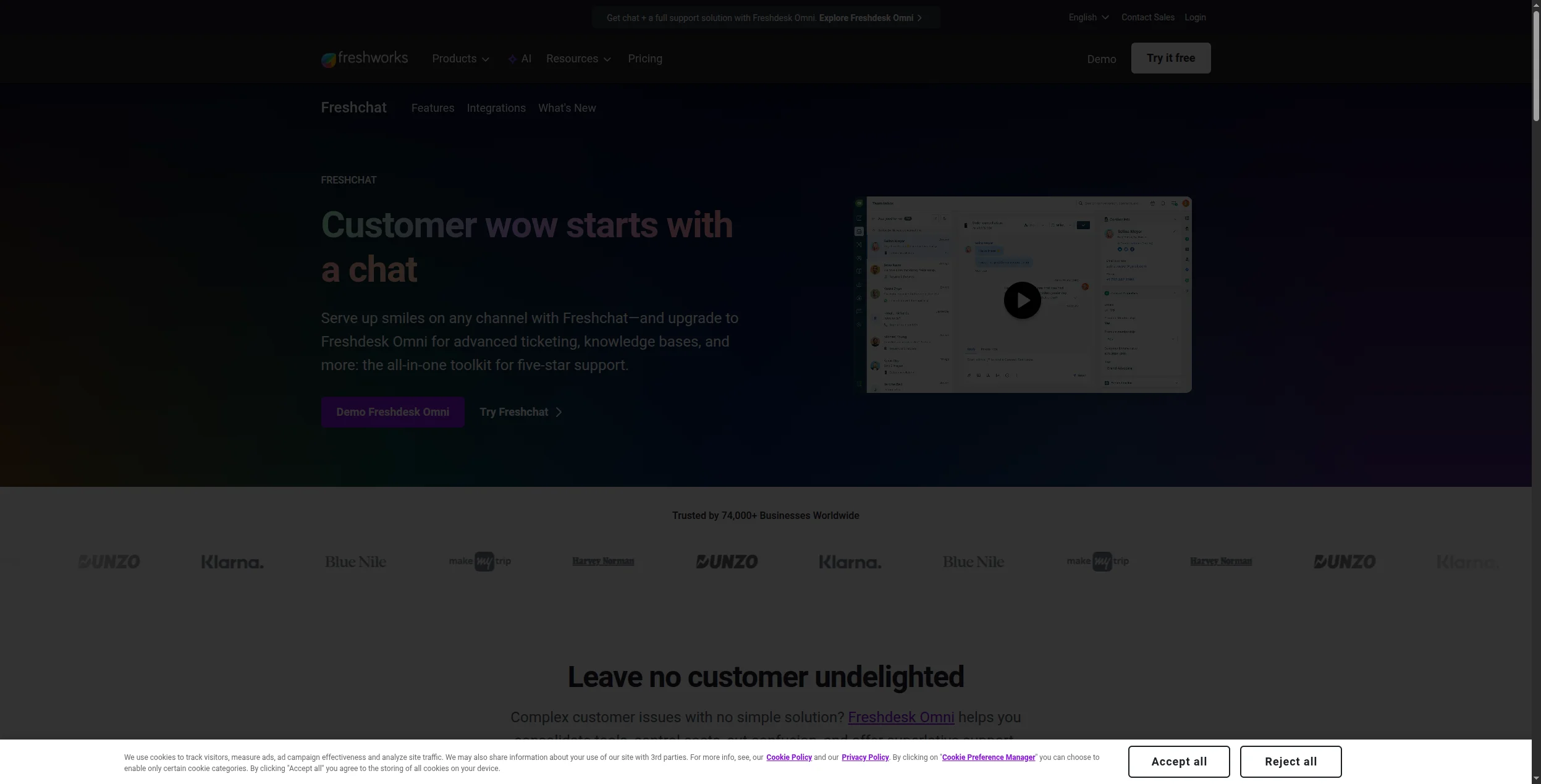Click the Freshworks logo
1541x784 pixels.
pos(365,59)
